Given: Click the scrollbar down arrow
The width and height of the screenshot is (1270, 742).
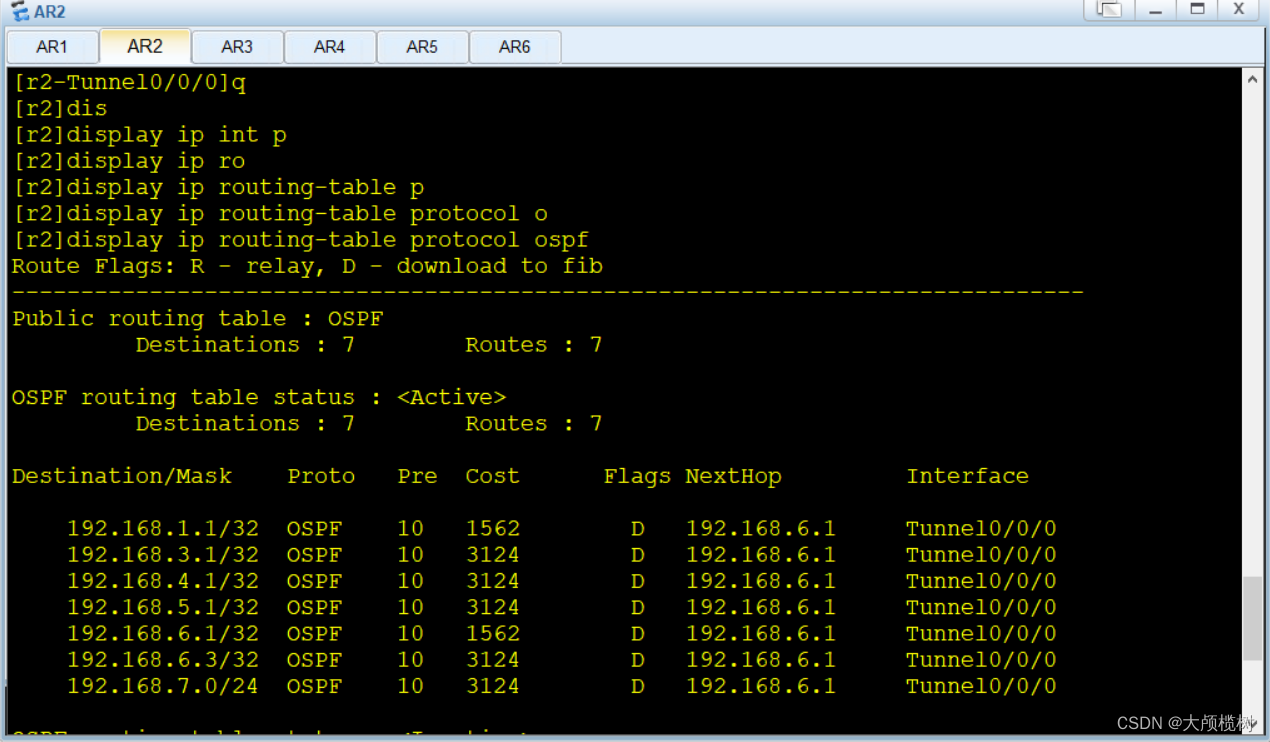Looking at the screenshot, I should point(1252,723).
